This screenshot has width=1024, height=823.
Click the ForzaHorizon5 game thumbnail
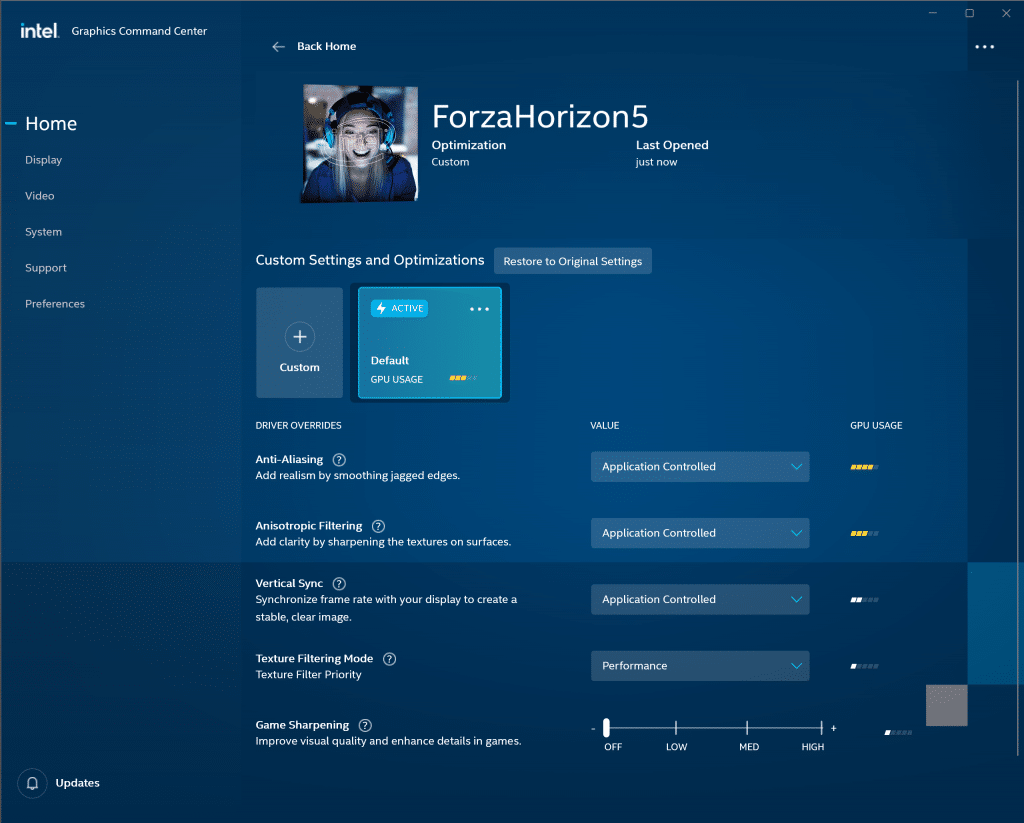[x=359, y=143]
